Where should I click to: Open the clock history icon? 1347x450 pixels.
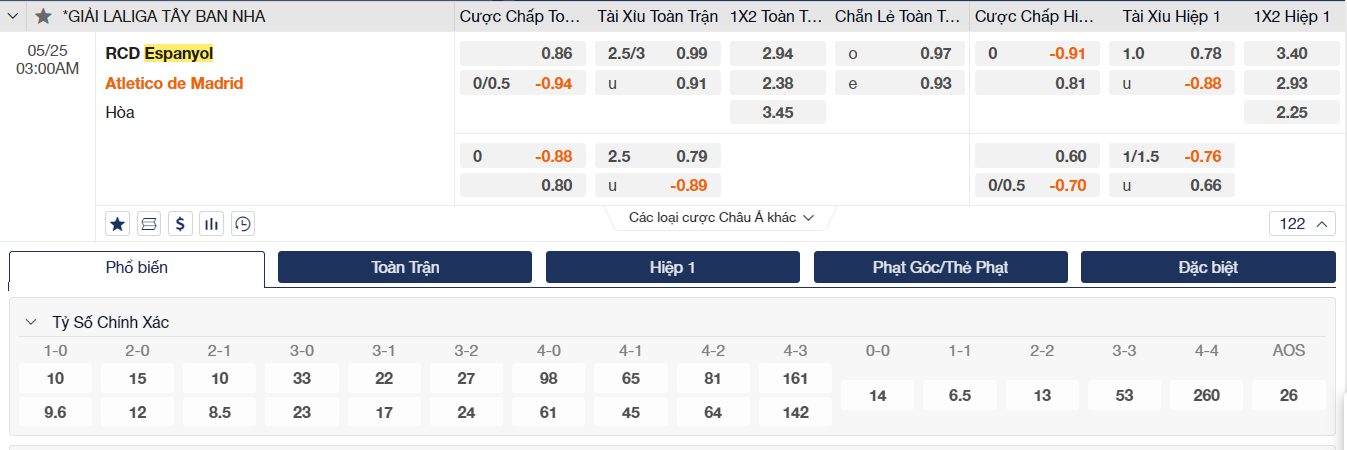tap(242, 223)
